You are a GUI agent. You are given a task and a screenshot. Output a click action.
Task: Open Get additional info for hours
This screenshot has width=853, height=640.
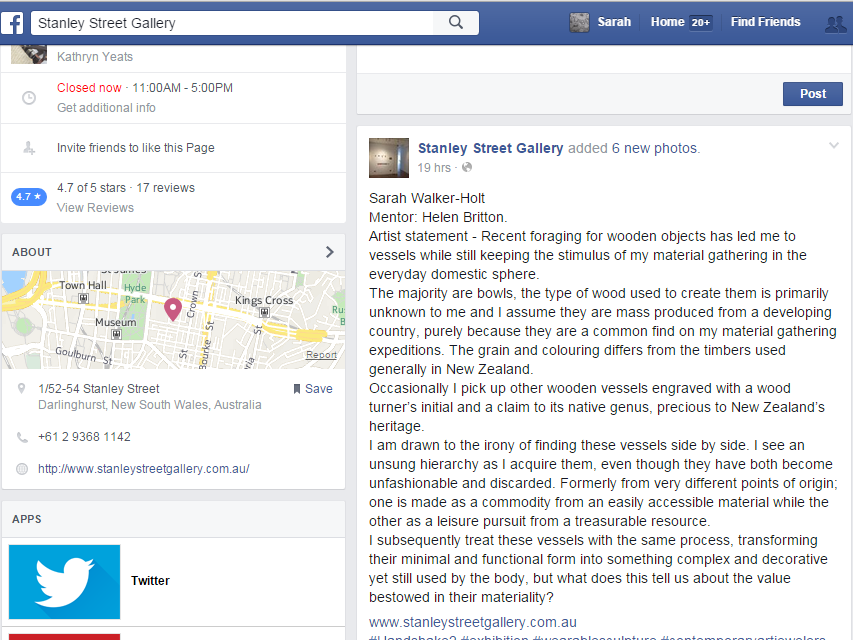(x=106, y=108)
